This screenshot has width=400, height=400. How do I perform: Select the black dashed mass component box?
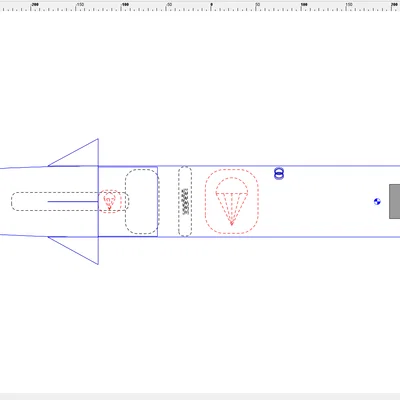[142, 201]
